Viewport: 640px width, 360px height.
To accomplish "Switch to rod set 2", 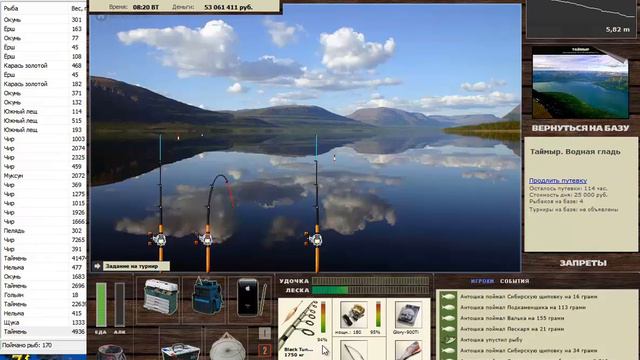I will [264, 350].
